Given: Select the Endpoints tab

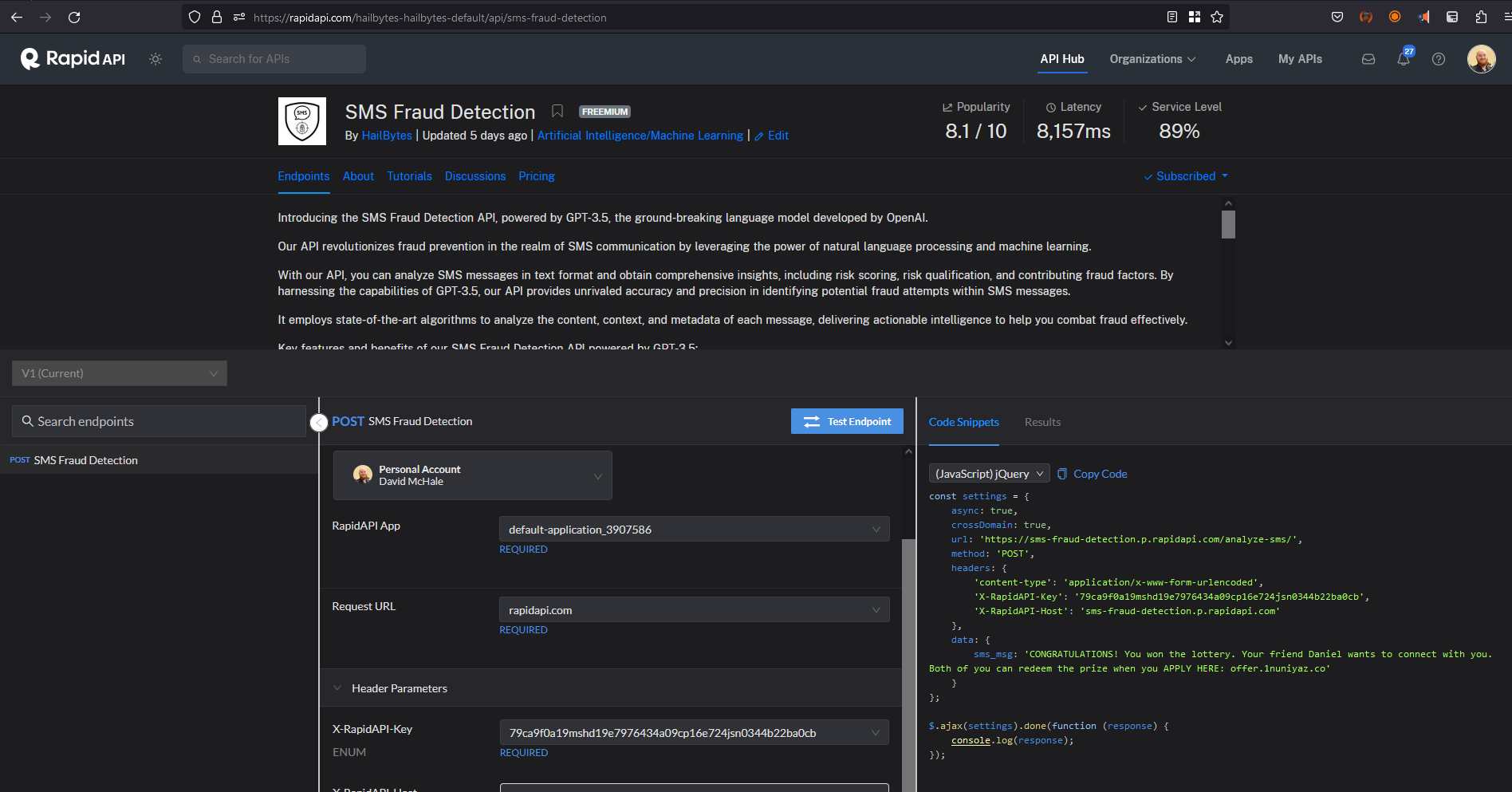Looking at the screenshot, I should (x=304, y=176).
